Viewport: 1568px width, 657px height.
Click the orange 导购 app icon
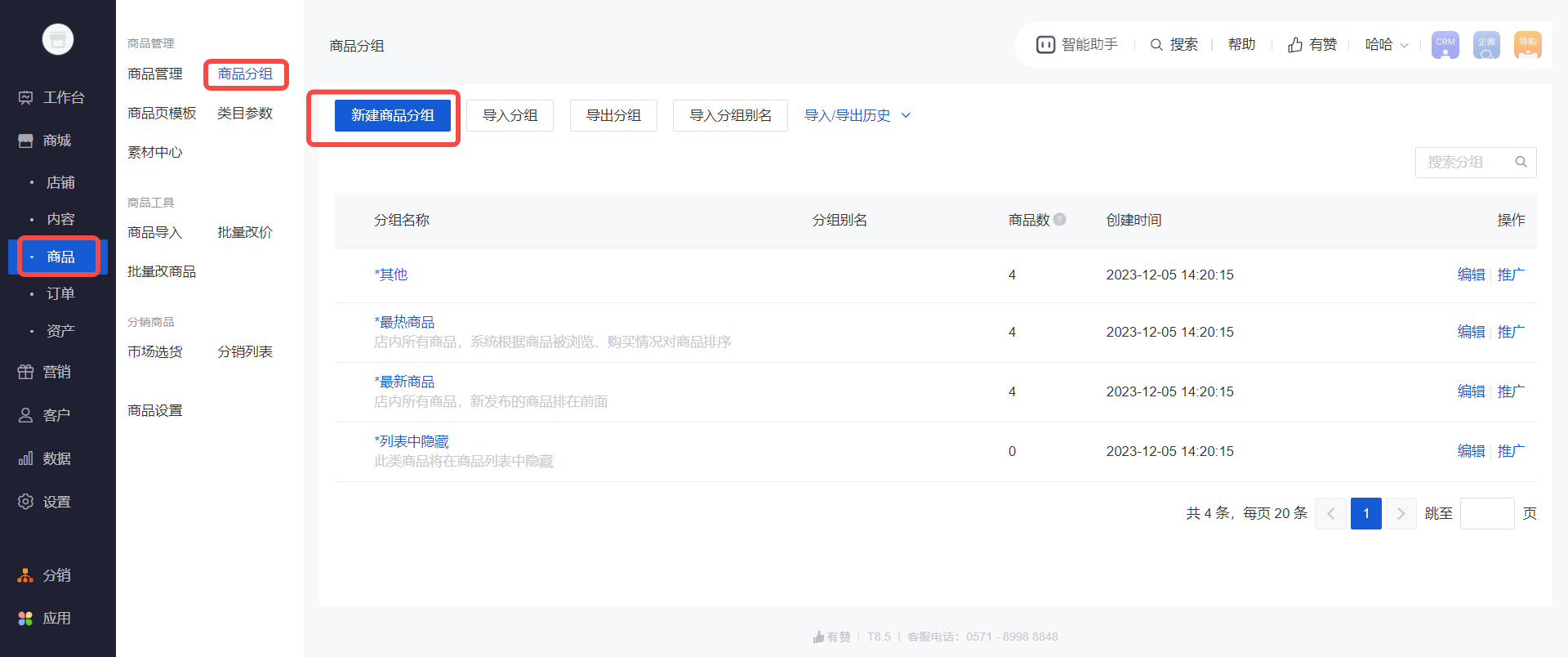tap(1527, 45)
